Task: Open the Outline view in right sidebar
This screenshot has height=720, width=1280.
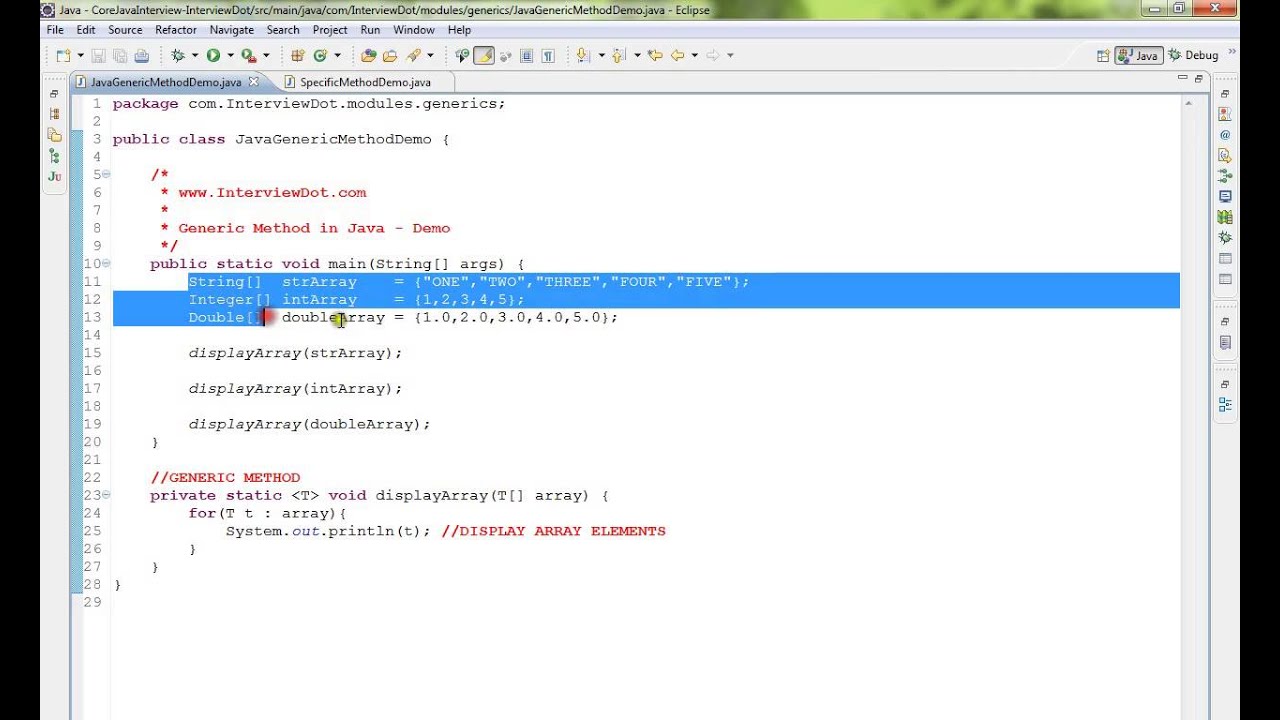Action: [x=1225, y=405]
